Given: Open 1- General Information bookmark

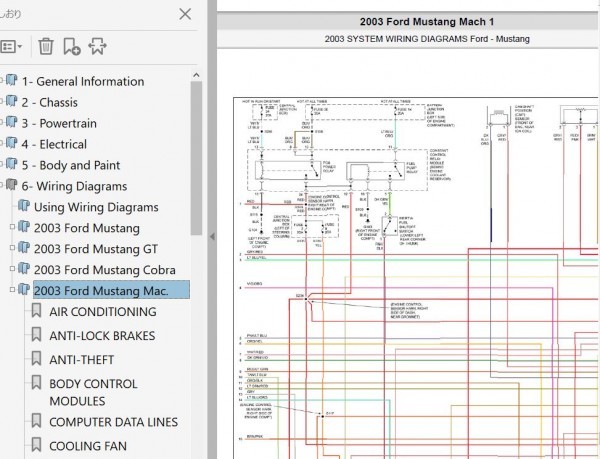Looking at the screenshot, I should tap(83, 81).
